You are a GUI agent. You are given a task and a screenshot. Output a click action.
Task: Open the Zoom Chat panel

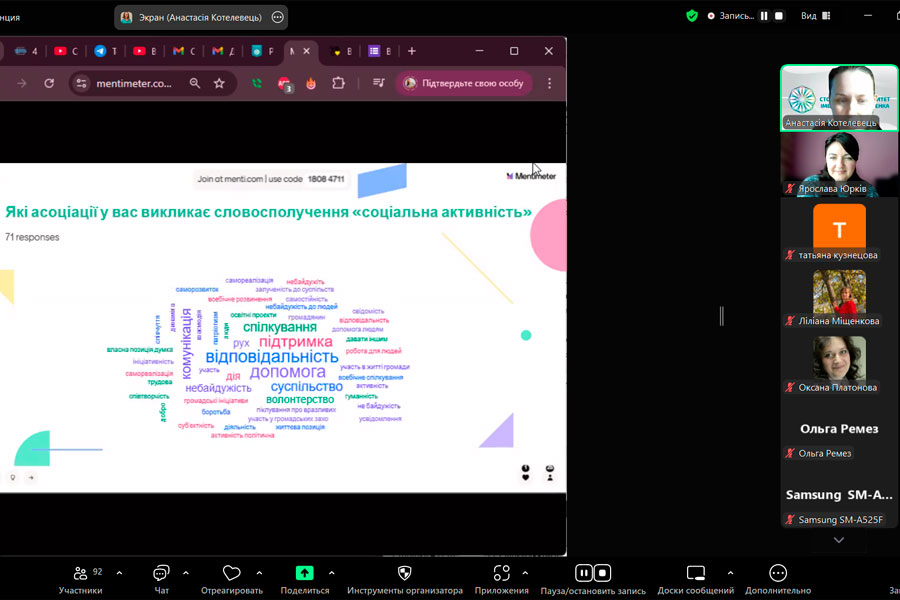pyautogui.click(x=161, y=580)
